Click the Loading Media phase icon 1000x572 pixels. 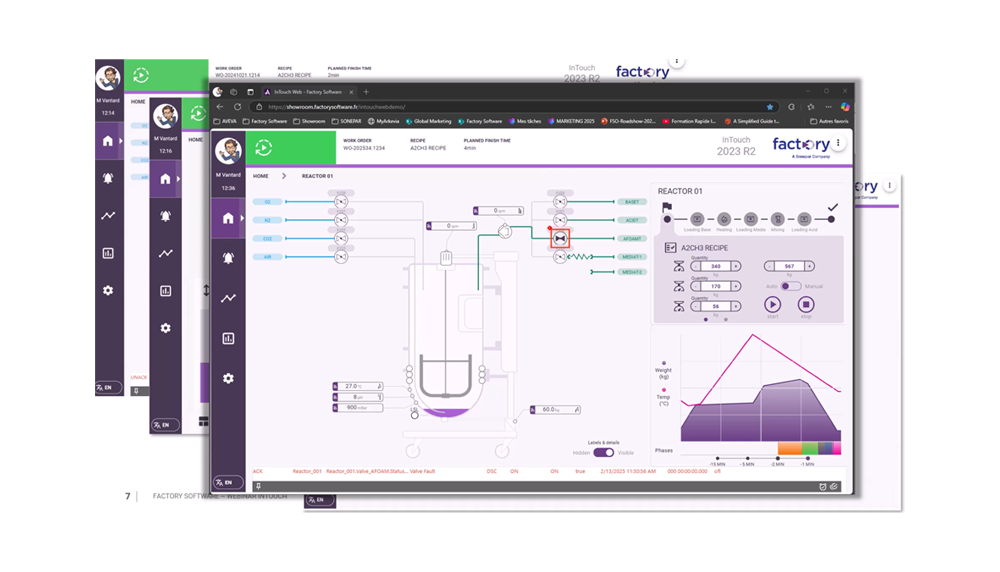pos(751,219)
